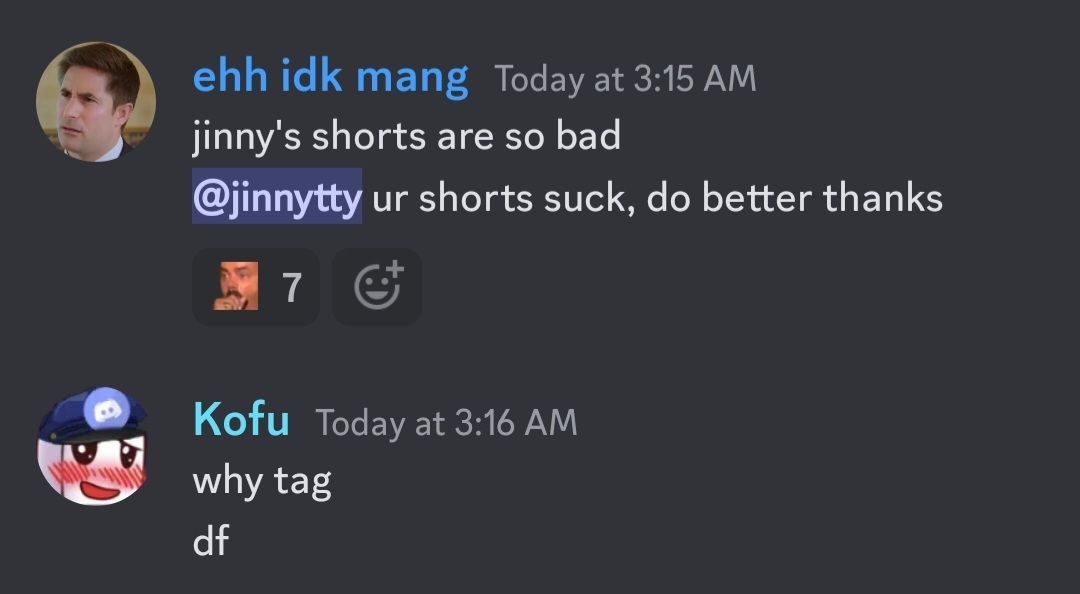Open the @jinnytty mention
Image resolution: width=1080 pixels, height=594 pixels.
click(277, 196)
